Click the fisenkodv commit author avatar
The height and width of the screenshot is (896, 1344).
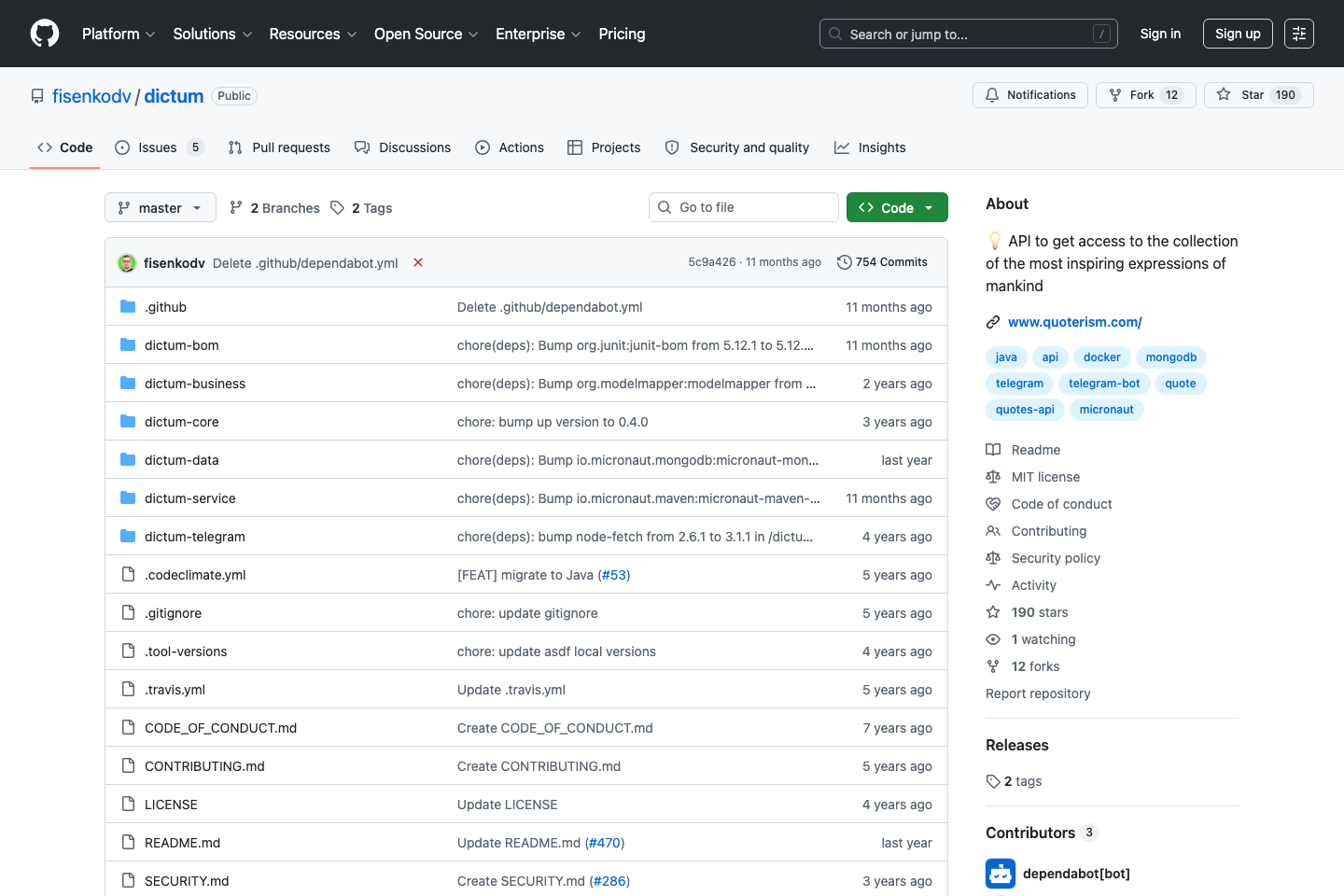pyautogui.click(x=127, y=263)
